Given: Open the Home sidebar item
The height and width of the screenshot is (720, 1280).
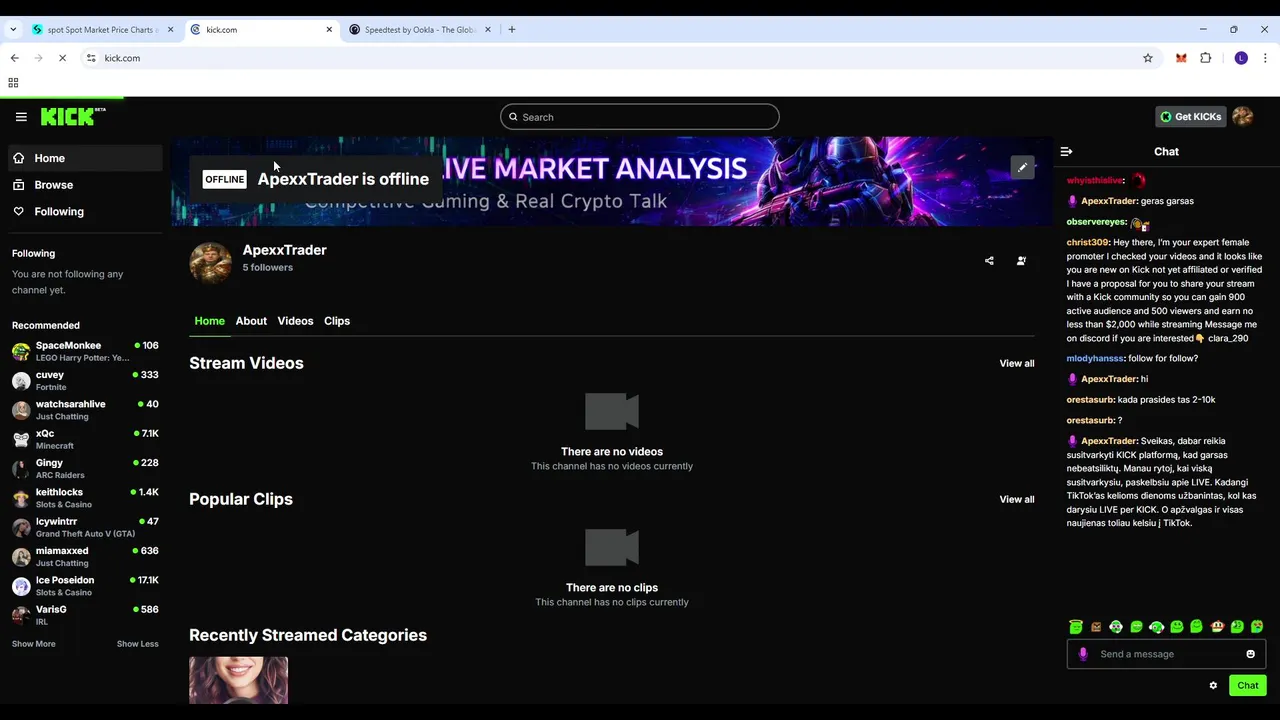Looking at the screenshot, I should click(x=84, y=158).
